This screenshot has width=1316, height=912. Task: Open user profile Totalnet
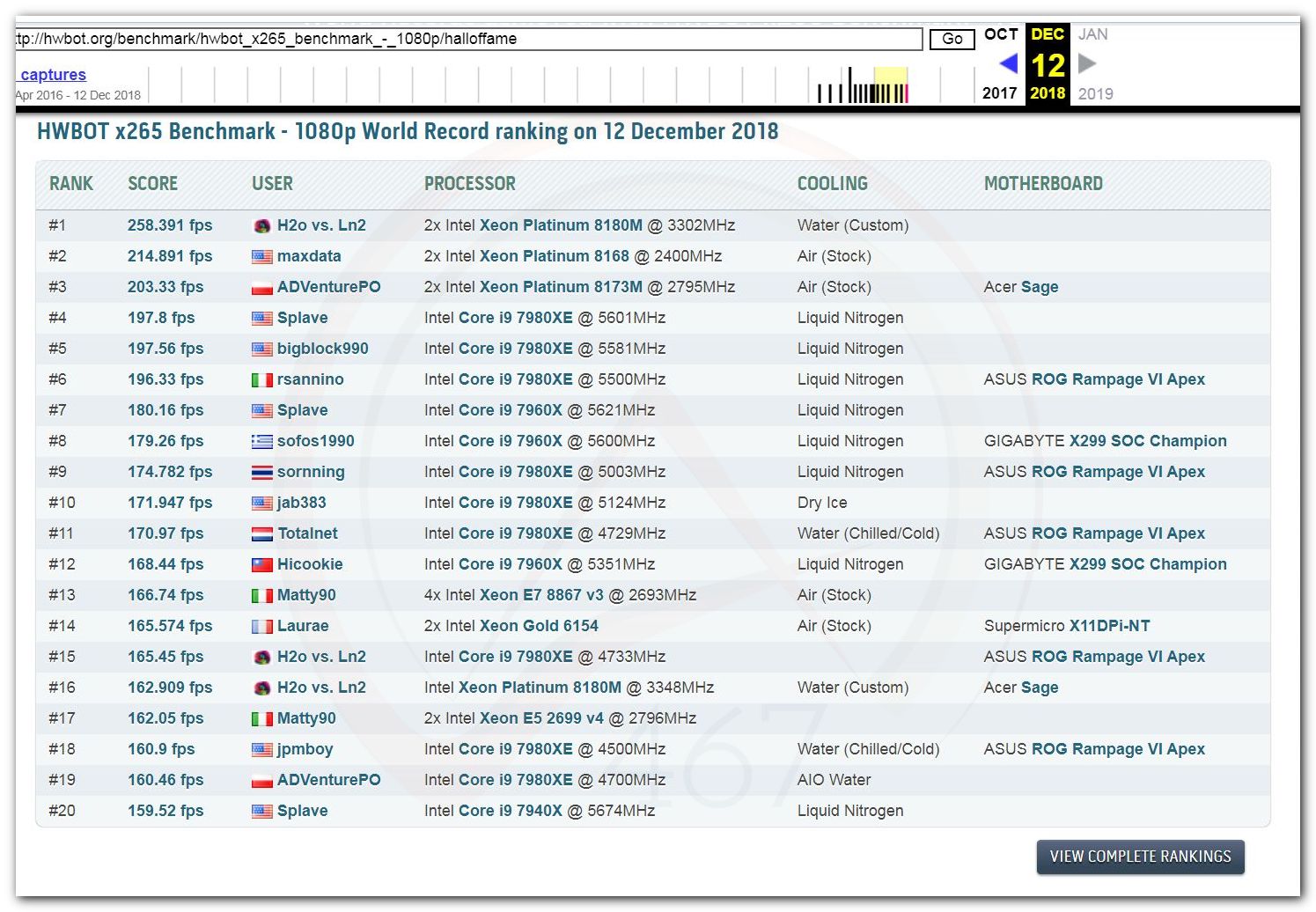(x=308, y=533)
